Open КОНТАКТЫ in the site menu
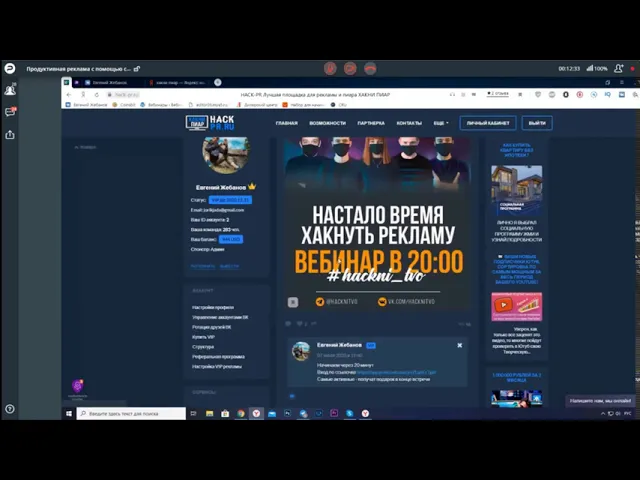The height and width of the screenshot is (480, 640). coord(409,123)
